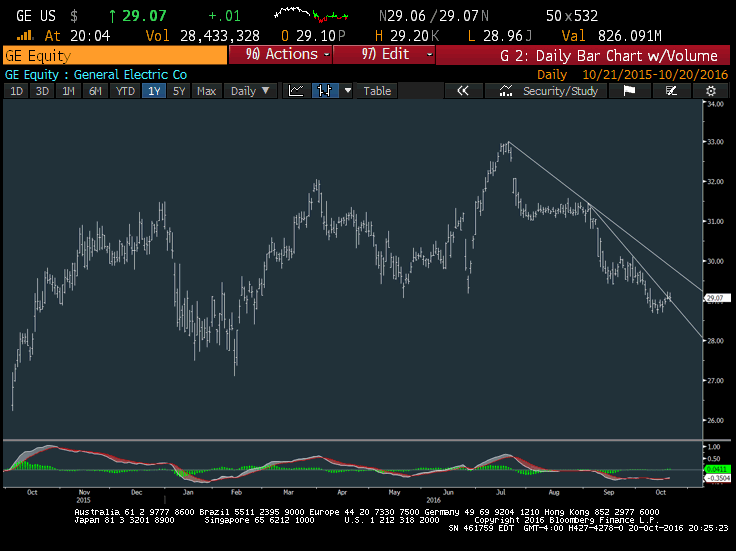Collapse panel with the double chevron button

[463, 91]
